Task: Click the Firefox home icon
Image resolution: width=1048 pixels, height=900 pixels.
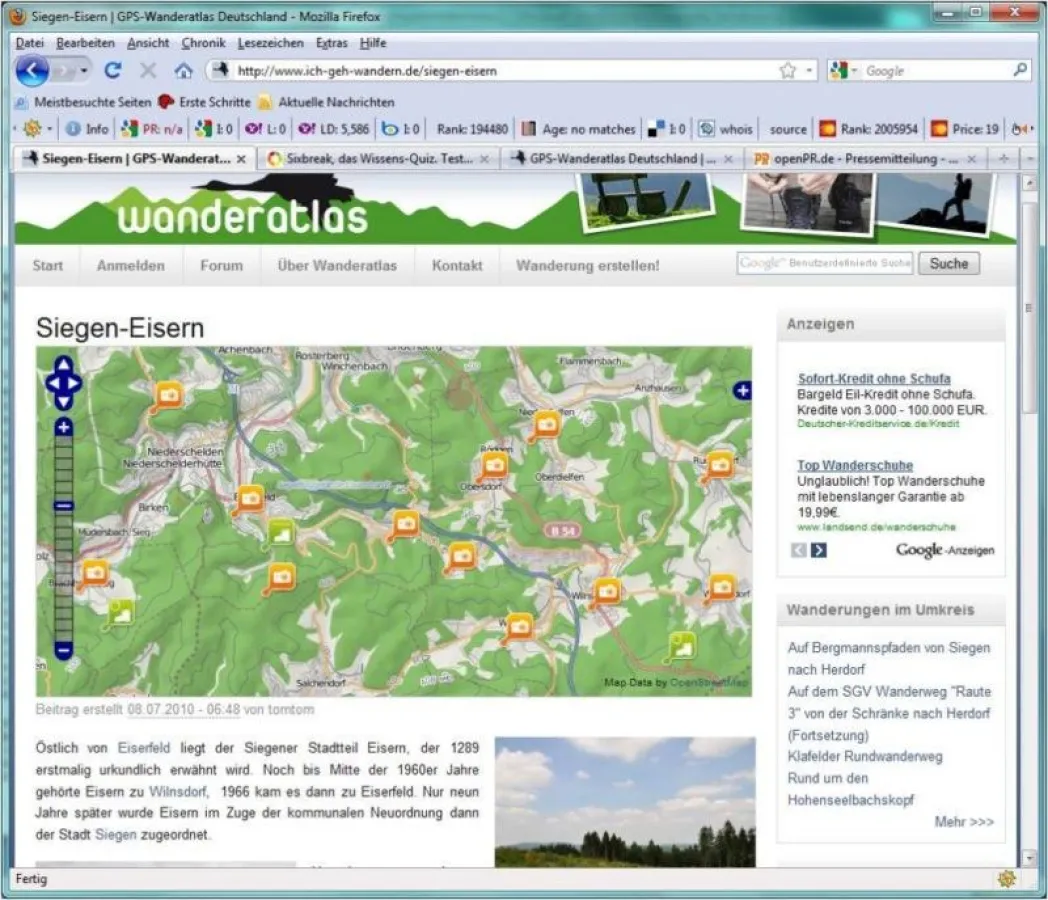Action: pos(183,70)
